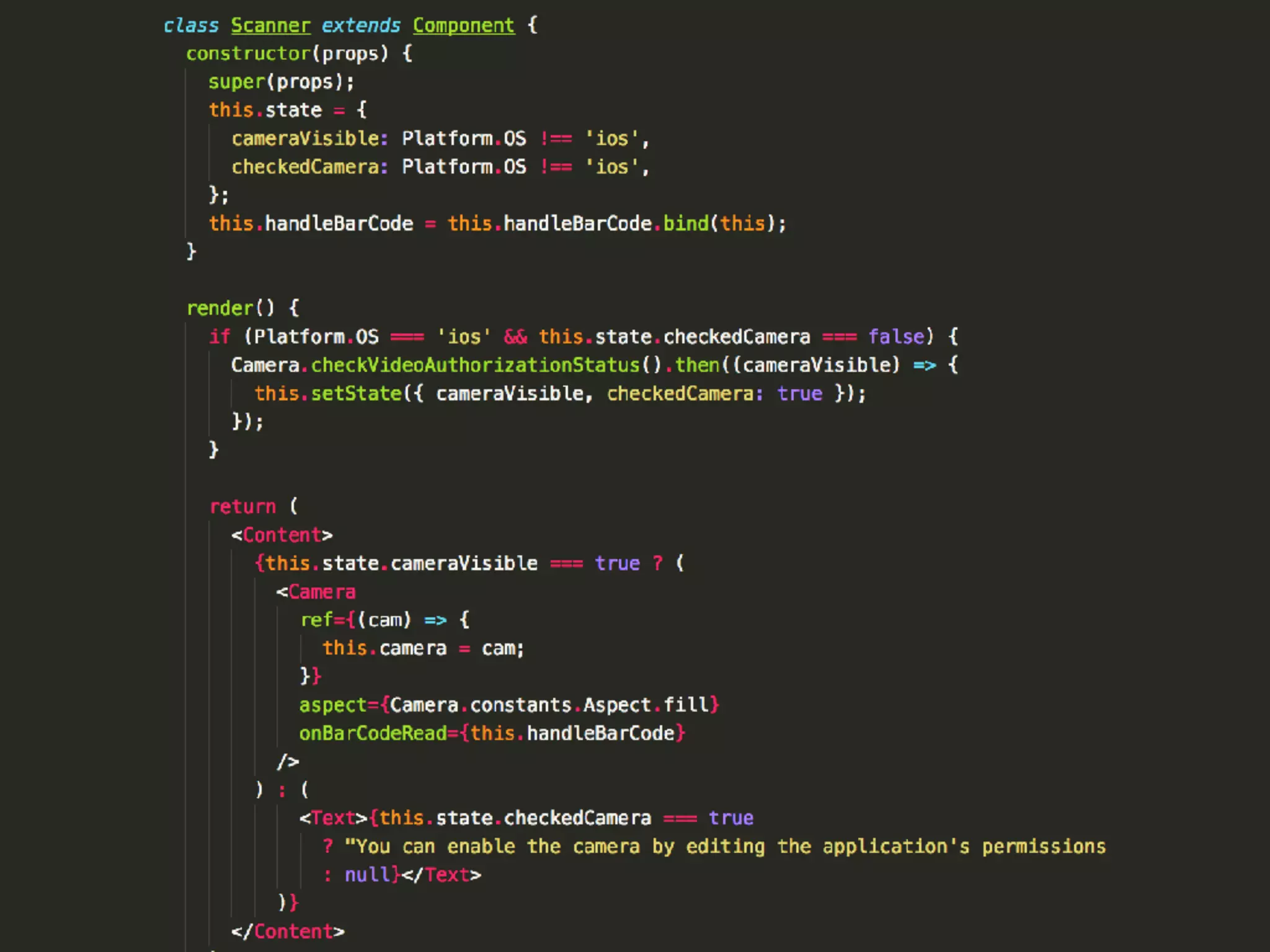Click the render method name
Screen dimensions: 1270x952
pyautogui.click(x=220, y=308)
